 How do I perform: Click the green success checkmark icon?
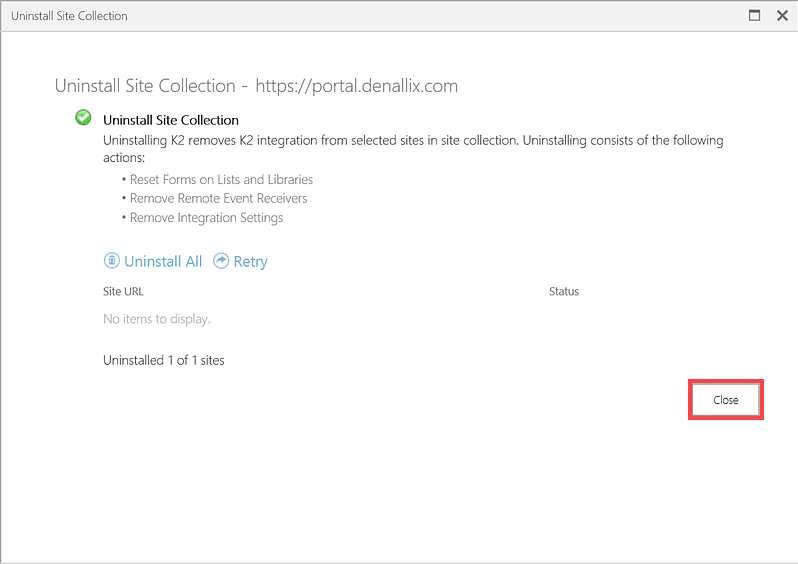[x=84, y=118]
